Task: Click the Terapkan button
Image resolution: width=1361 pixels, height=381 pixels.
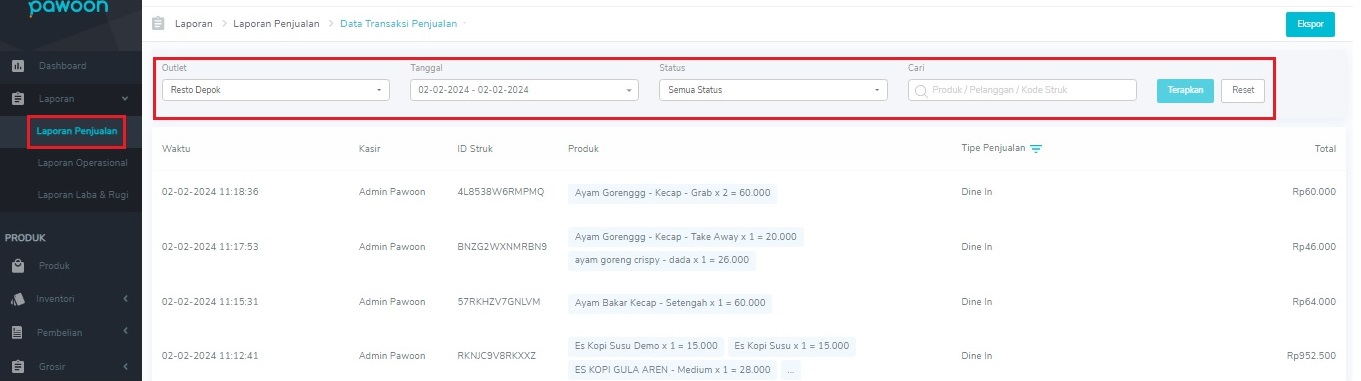Action: (x=1185, y=90)
